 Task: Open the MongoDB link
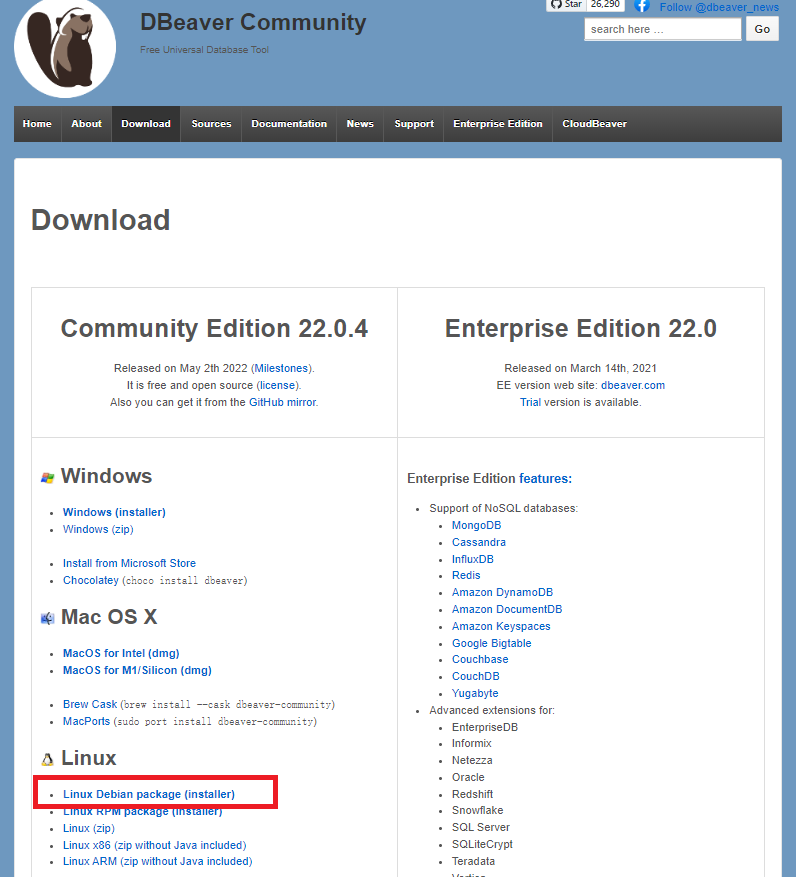(x=476, y=525)
